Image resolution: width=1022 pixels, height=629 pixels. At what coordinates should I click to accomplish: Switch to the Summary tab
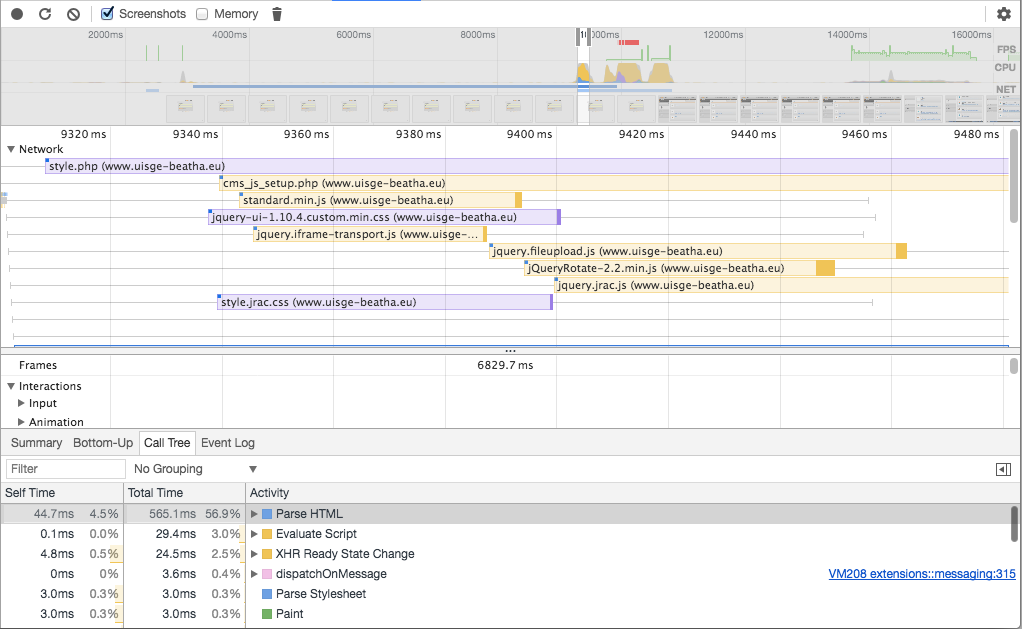tap(36, 443)
